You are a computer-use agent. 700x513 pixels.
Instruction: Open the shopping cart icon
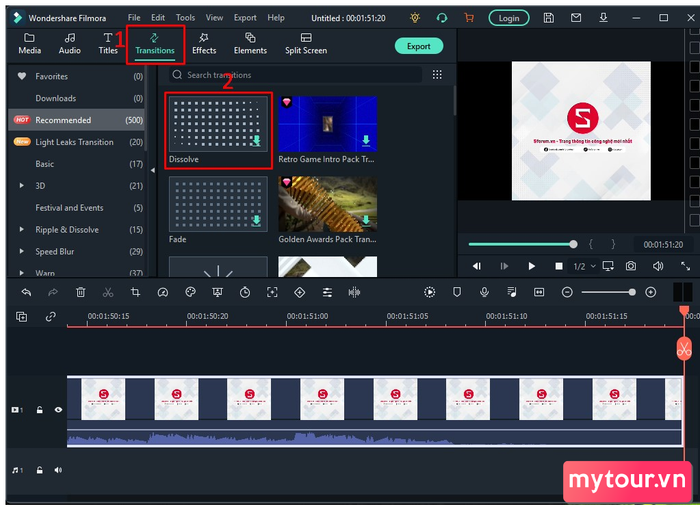point(469,18)
